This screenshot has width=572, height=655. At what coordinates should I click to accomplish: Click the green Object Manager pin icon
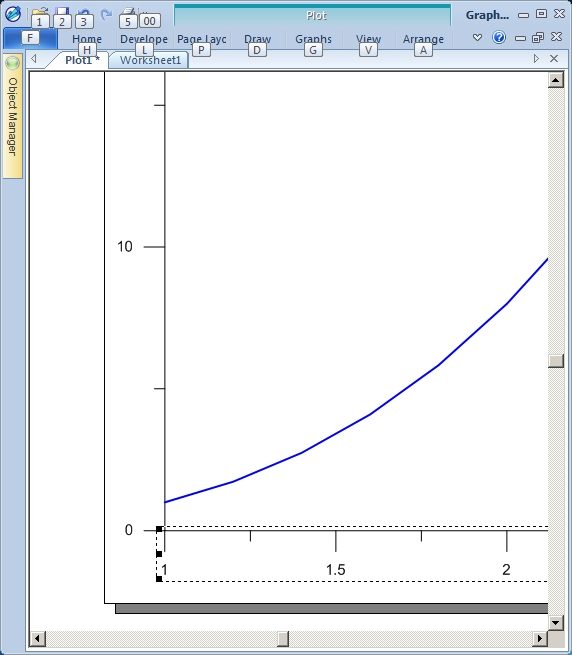(x=13, y=63)
